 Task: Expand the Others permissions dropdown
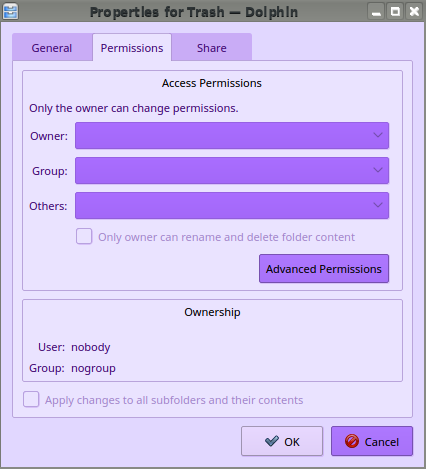click(232, 205)
